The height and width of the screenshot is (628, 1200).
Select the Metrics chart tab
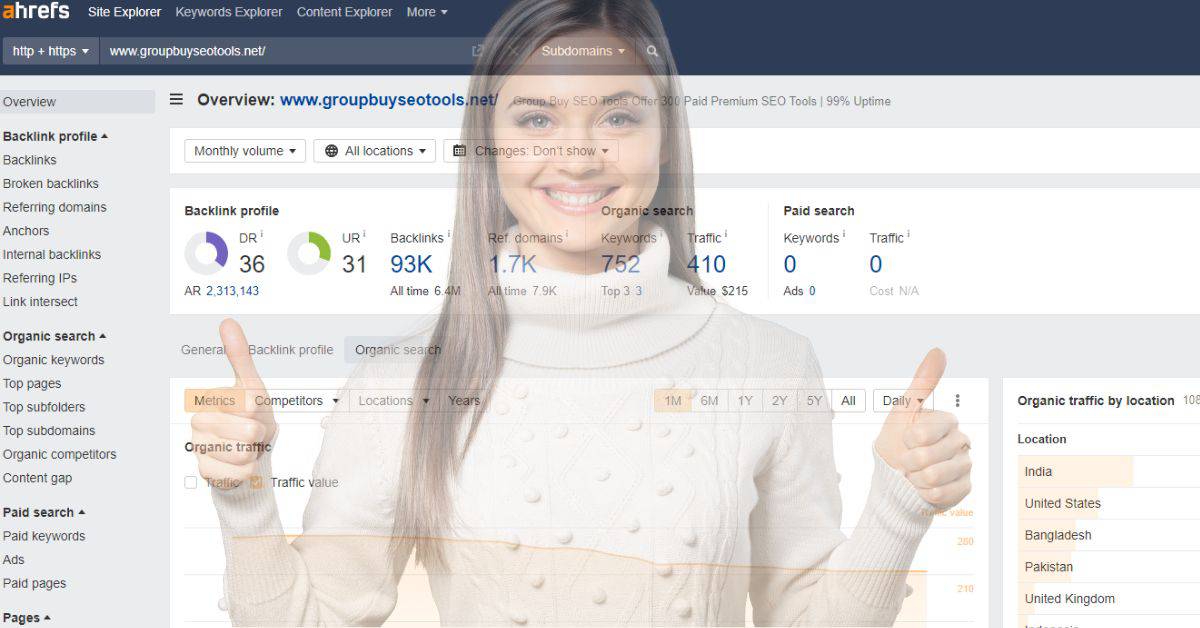click(215, 400)
